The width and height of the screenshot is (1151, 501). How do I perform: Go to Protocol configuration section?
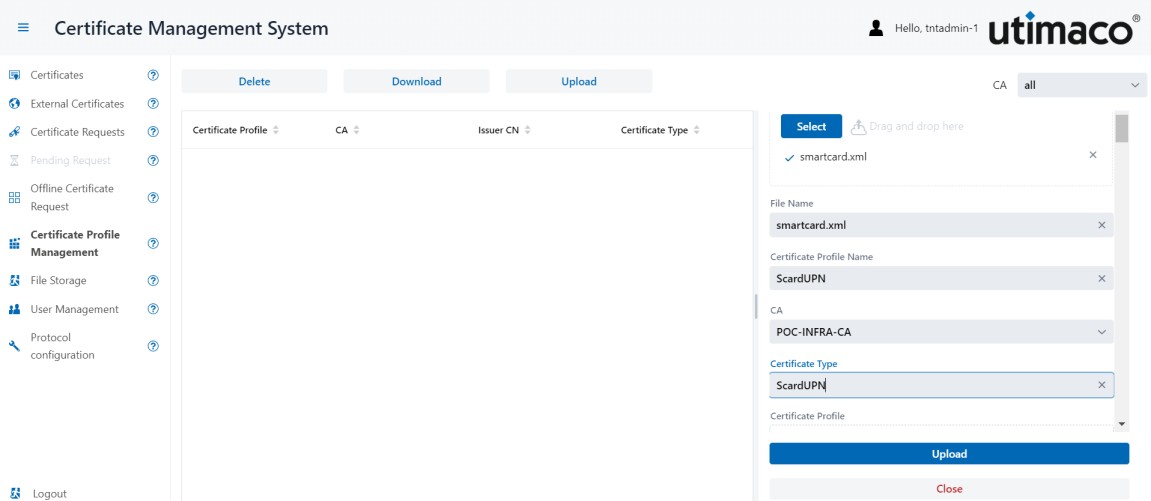[62, 346]
